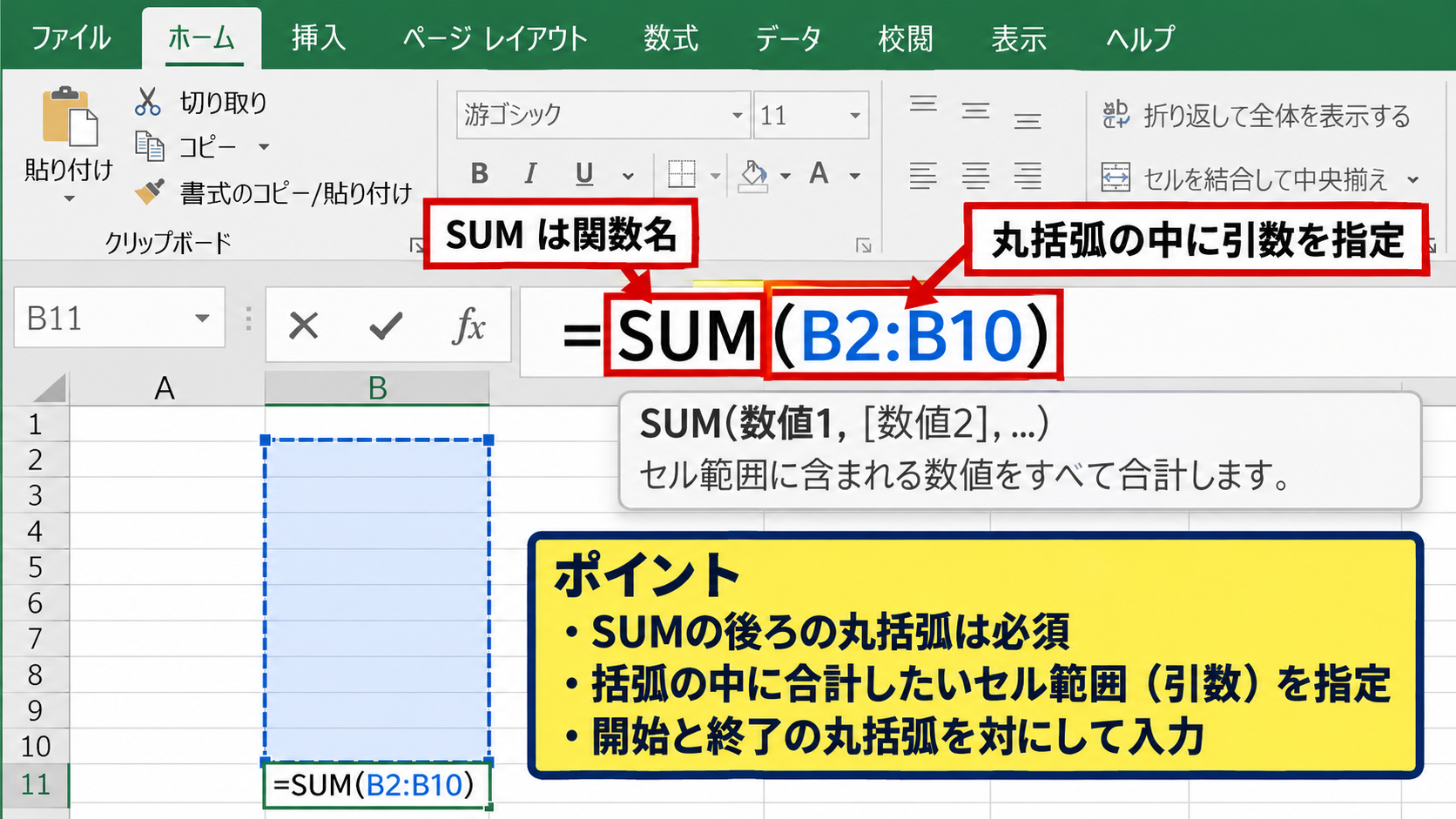Viewport: 1456px width, 819px height.
Task: Open the font size dropdown
Action: point(855,115)
